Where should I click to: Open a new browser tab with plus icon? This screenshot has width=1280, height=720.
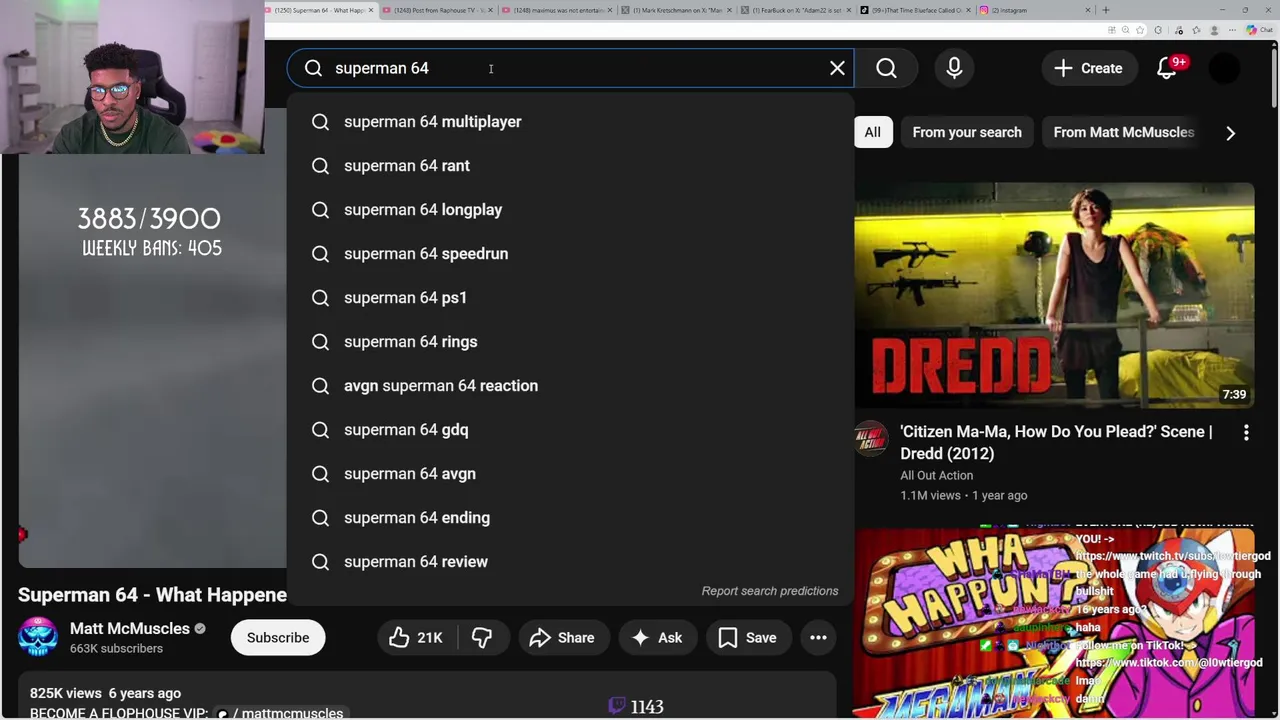pyautogui.click(x=1105, y=10)
